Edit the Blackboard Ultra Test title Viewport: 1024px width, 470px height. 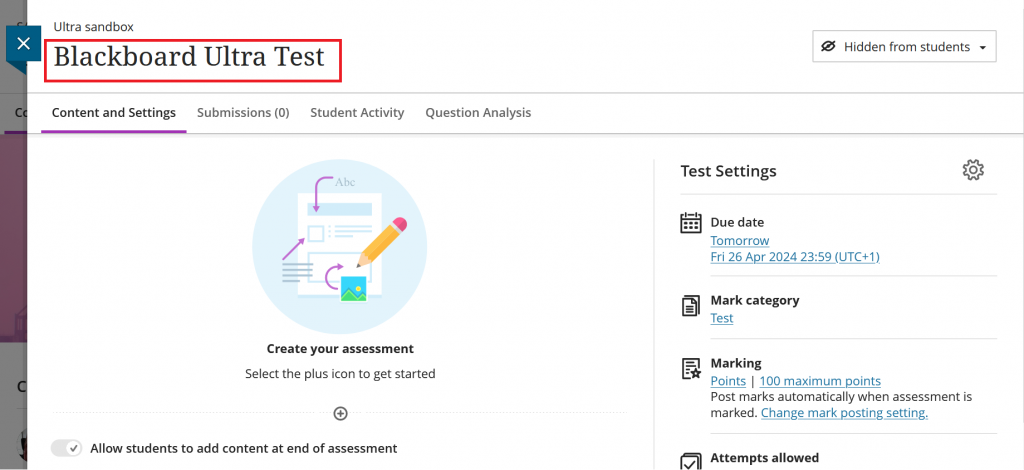coord(190,58)
